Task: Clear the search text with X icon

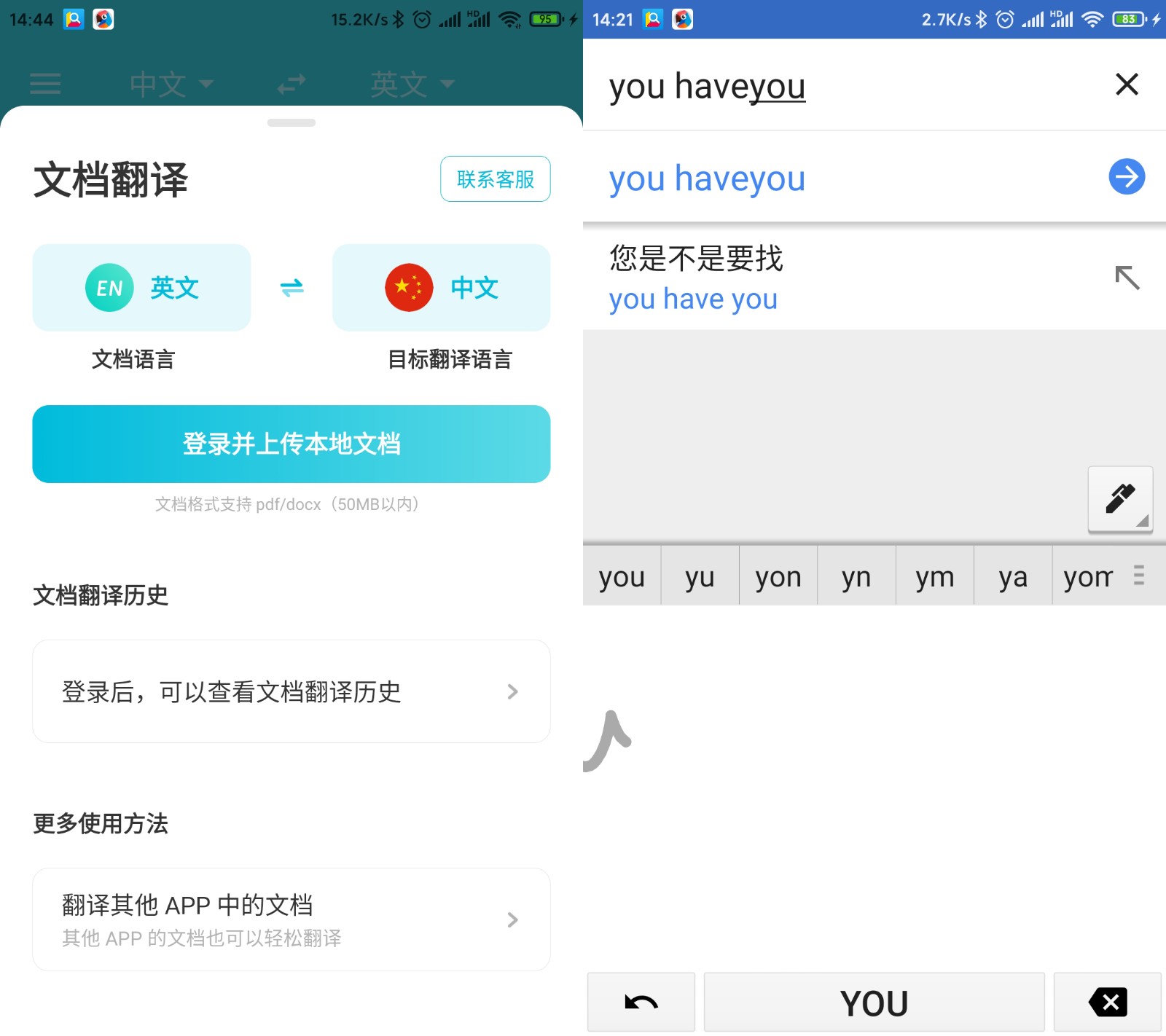Action: [1126, 85]
